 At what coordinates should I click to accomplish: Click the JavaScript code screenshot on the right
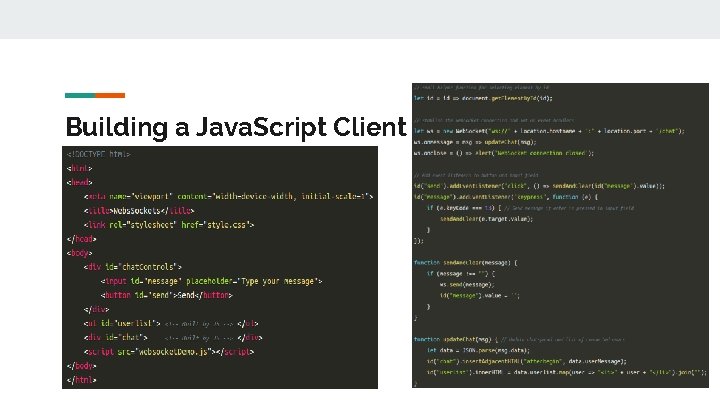pyautogui.click(x=560, y=235)
